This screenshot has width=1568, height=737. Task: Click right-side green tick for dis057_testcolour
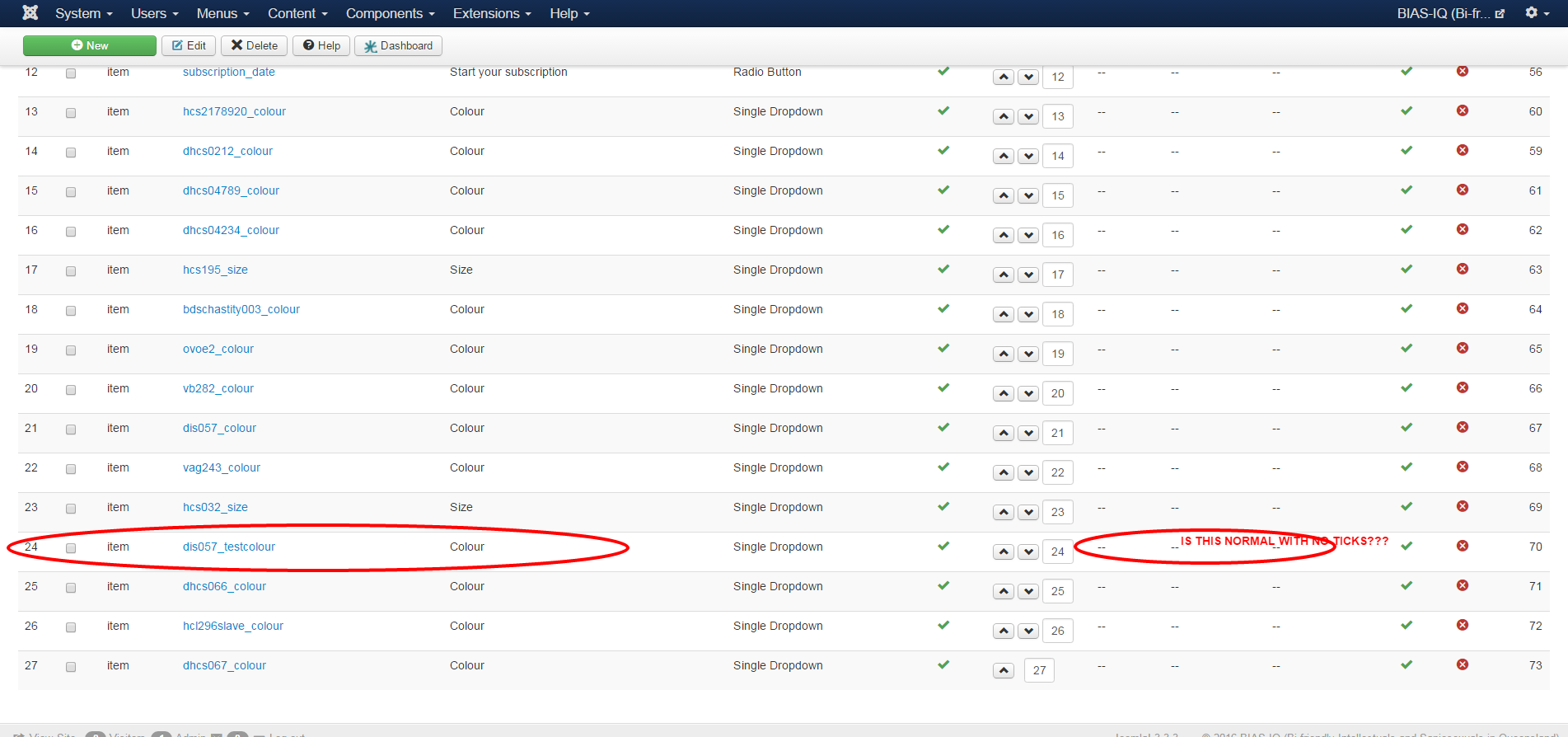point(1407,546)
